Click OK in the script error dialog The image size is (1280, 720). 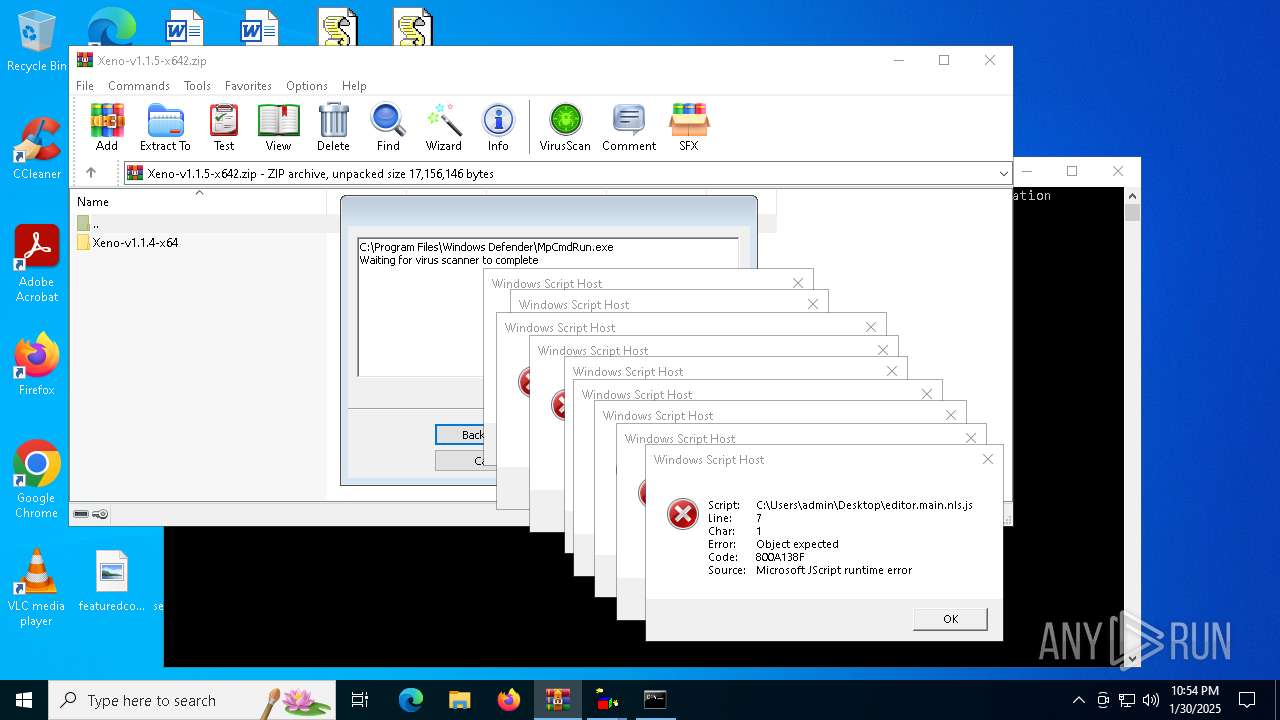[950, 619]
